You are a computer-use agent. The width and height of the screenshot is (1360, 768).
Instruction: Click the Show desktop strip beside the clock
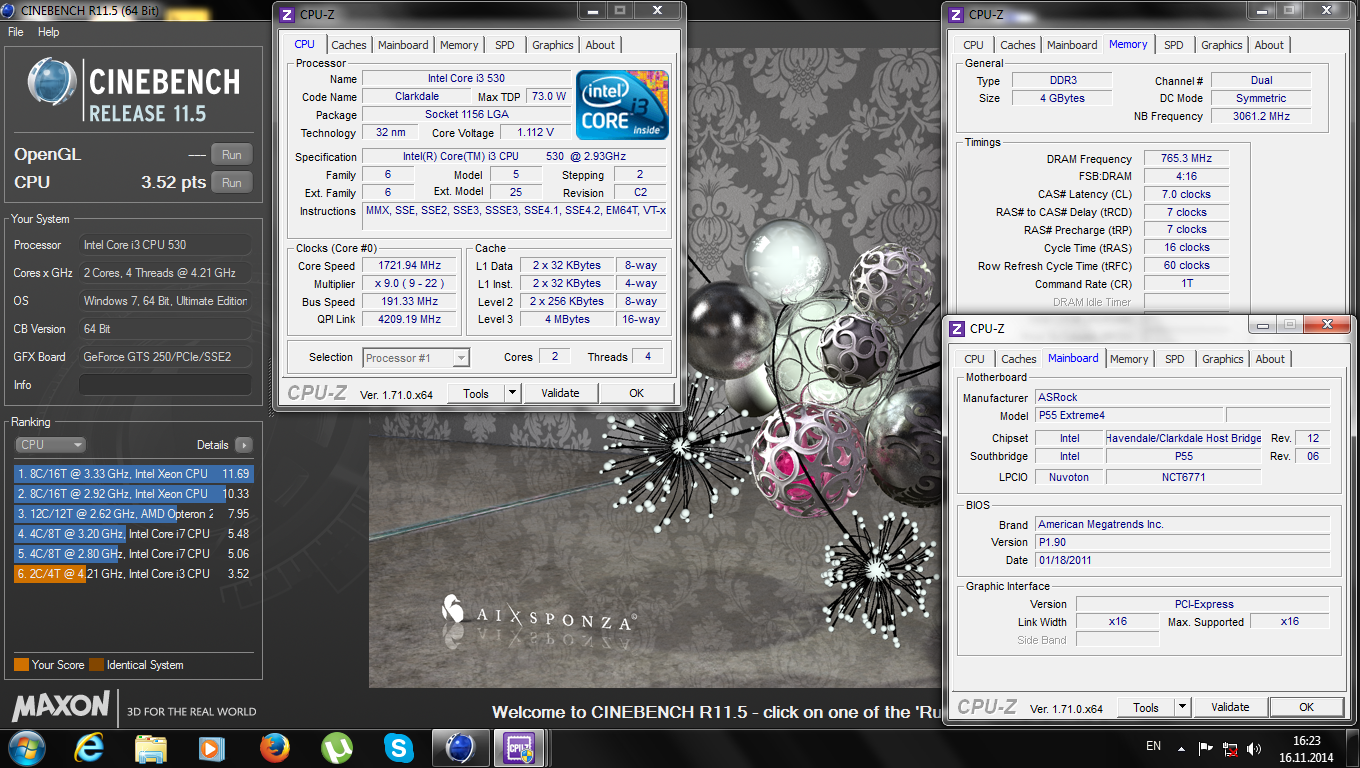coord(1353,748)
